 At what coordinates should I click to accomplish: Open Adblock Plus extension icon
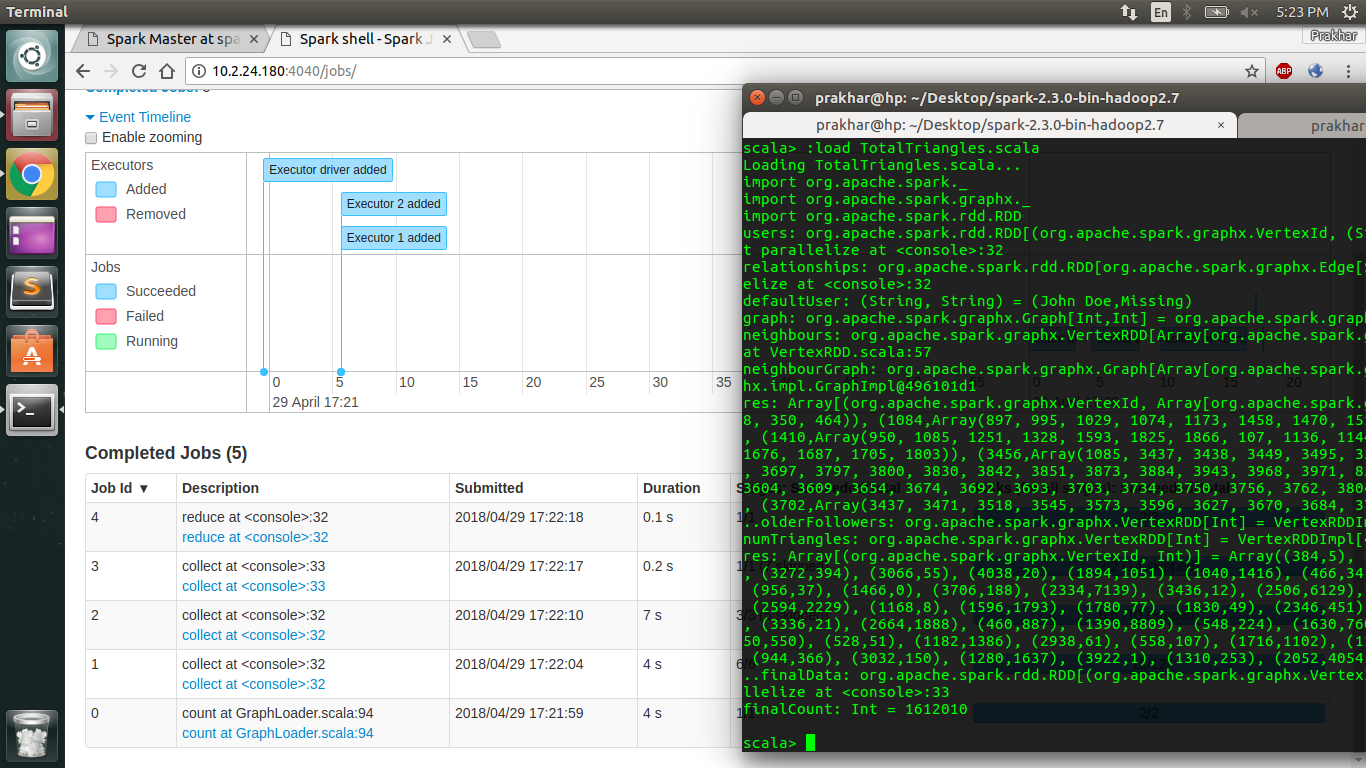click(x=1284, y=71)
